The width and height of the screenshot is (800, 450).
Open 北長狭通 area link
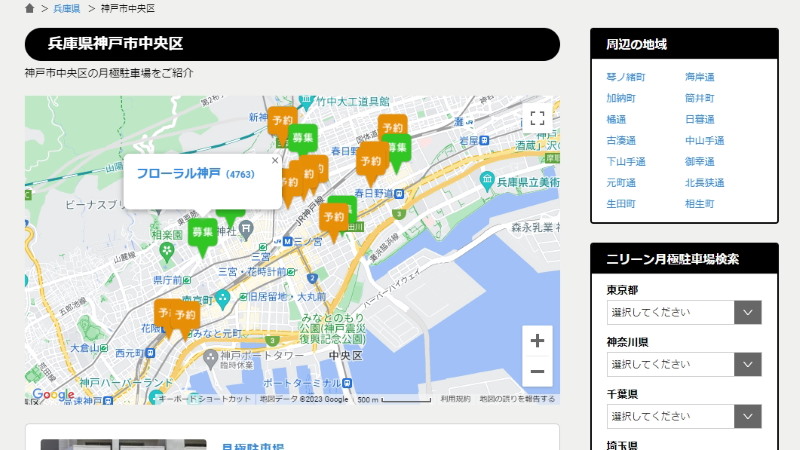(705, 183)
